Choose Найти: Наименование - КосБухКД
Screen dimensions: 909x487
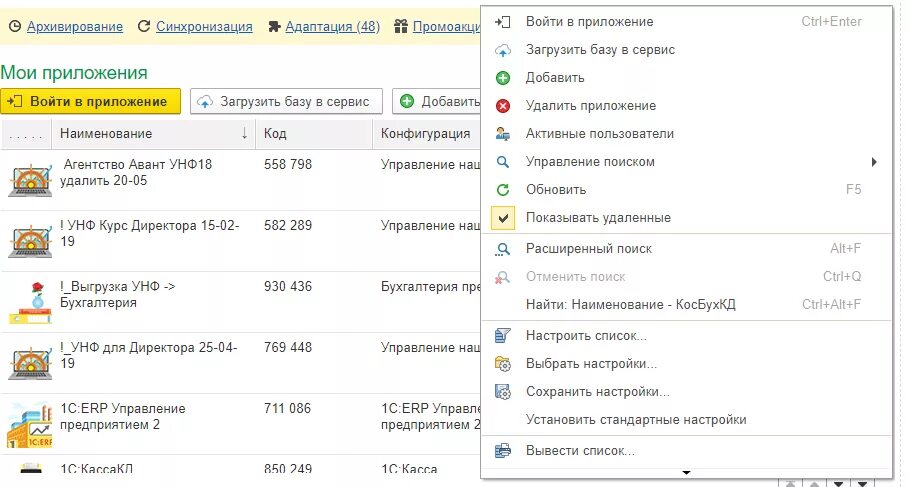pos(687,304)
